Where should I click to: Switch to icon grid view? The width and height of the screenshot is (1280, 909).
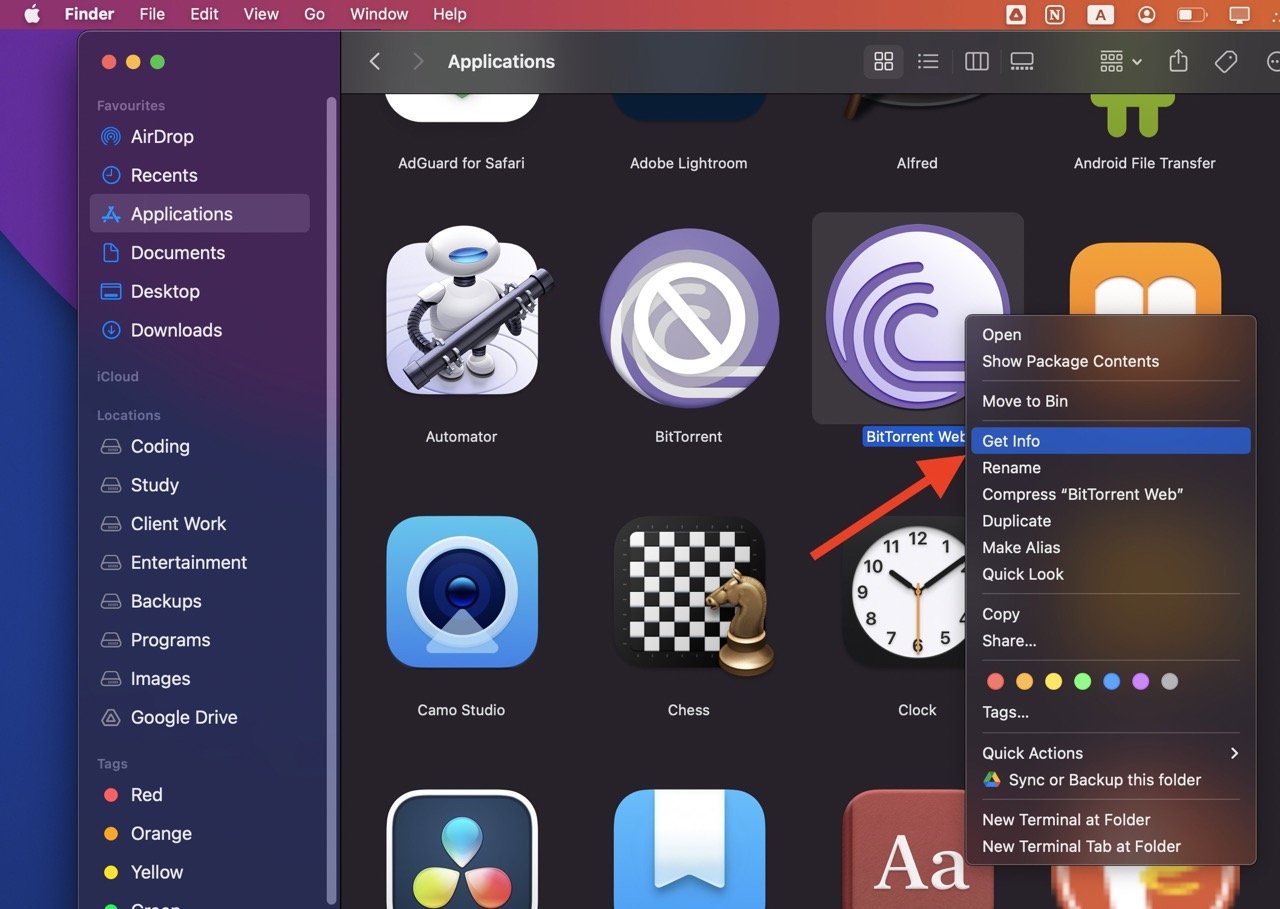883,62
